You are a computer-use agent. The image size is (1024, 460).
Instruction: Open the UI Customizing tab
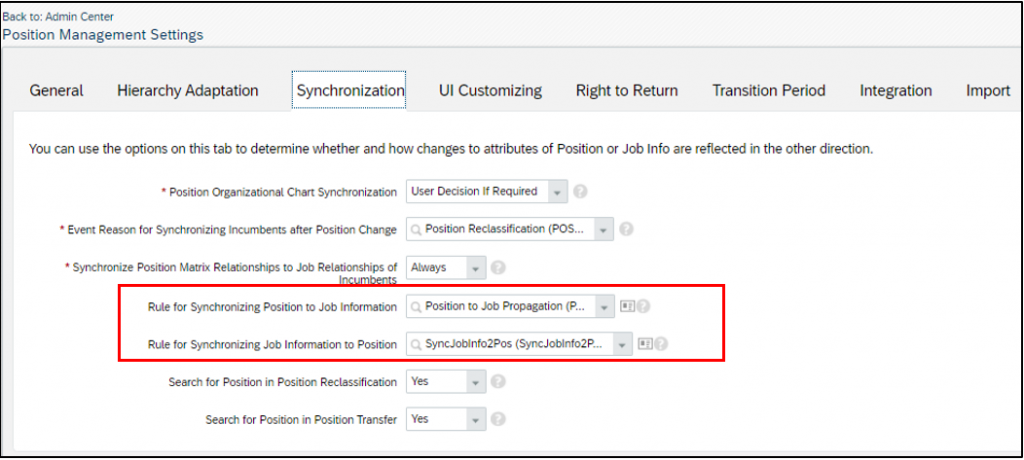point(490,91)
